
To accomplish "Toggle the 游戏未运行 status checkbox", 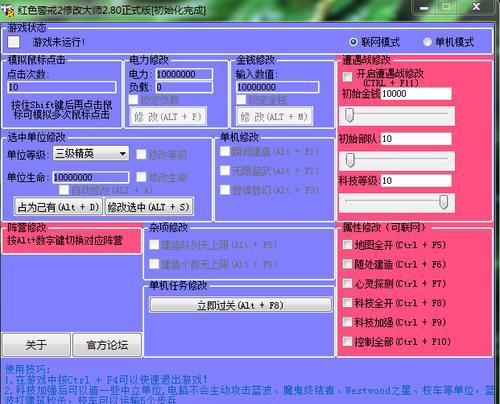I will coord(14,42).
